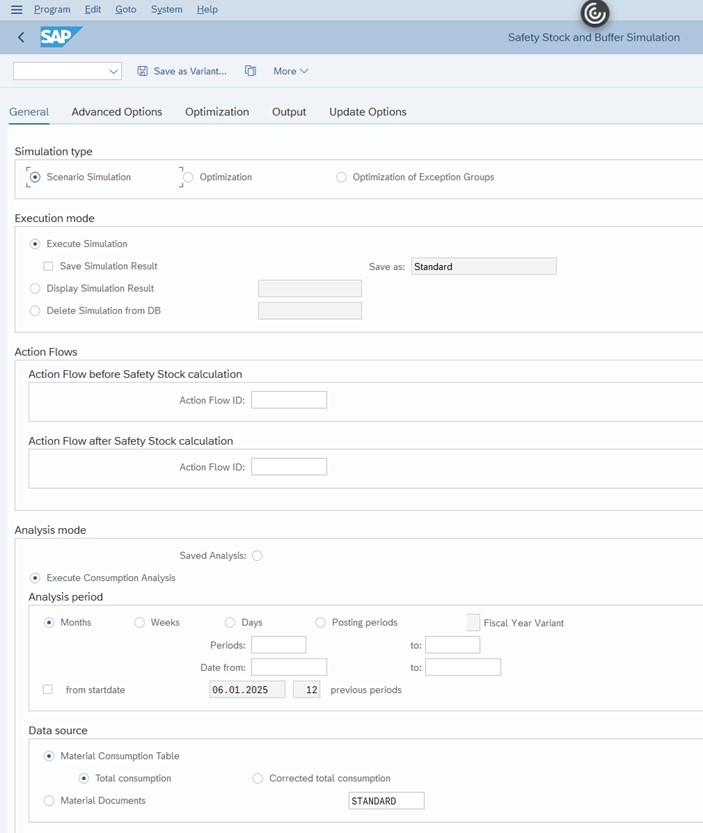Open the Goto menu

(126, 10)
